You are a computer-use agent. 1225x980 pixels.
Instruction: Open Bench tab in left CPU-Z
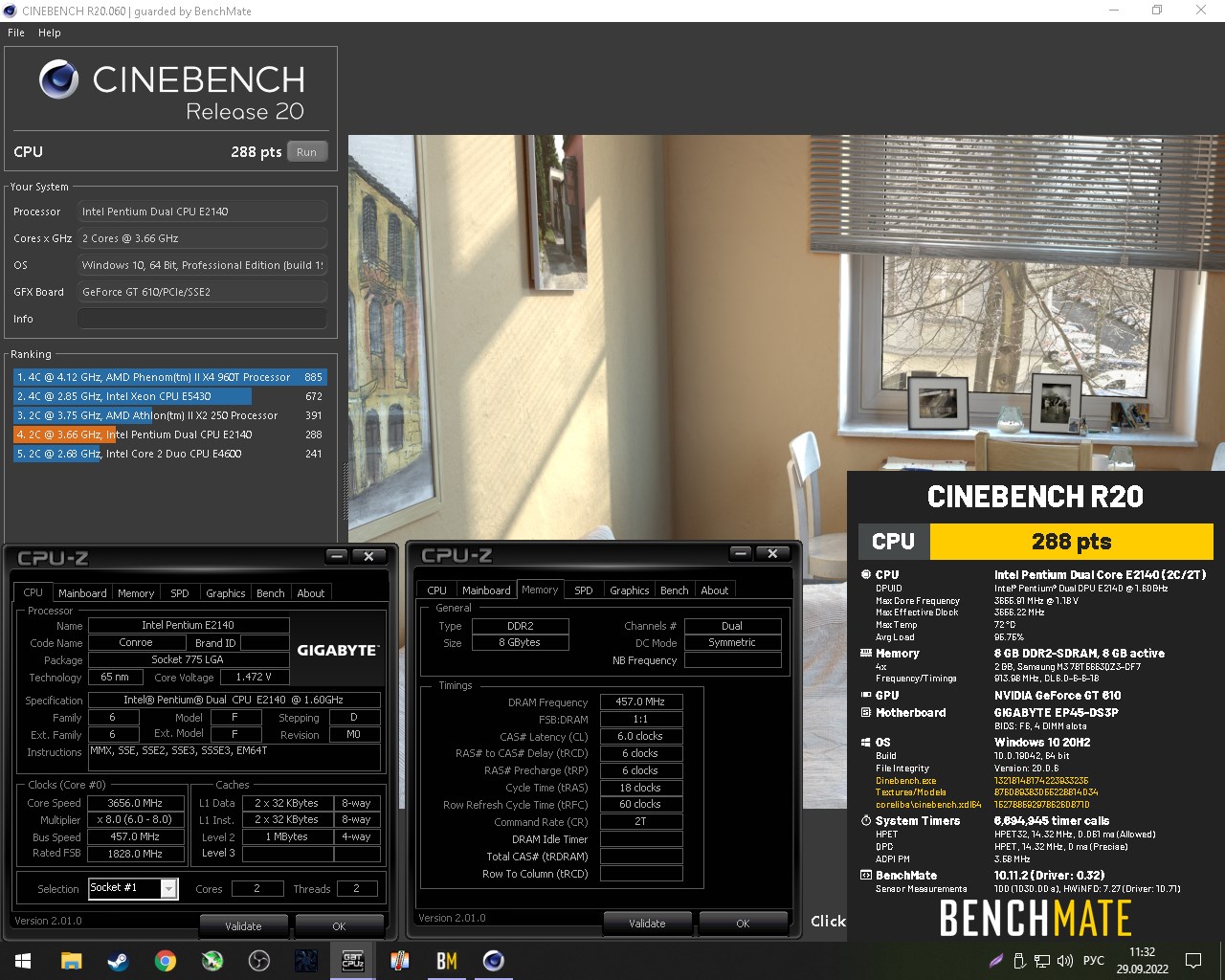coord(271,593)
